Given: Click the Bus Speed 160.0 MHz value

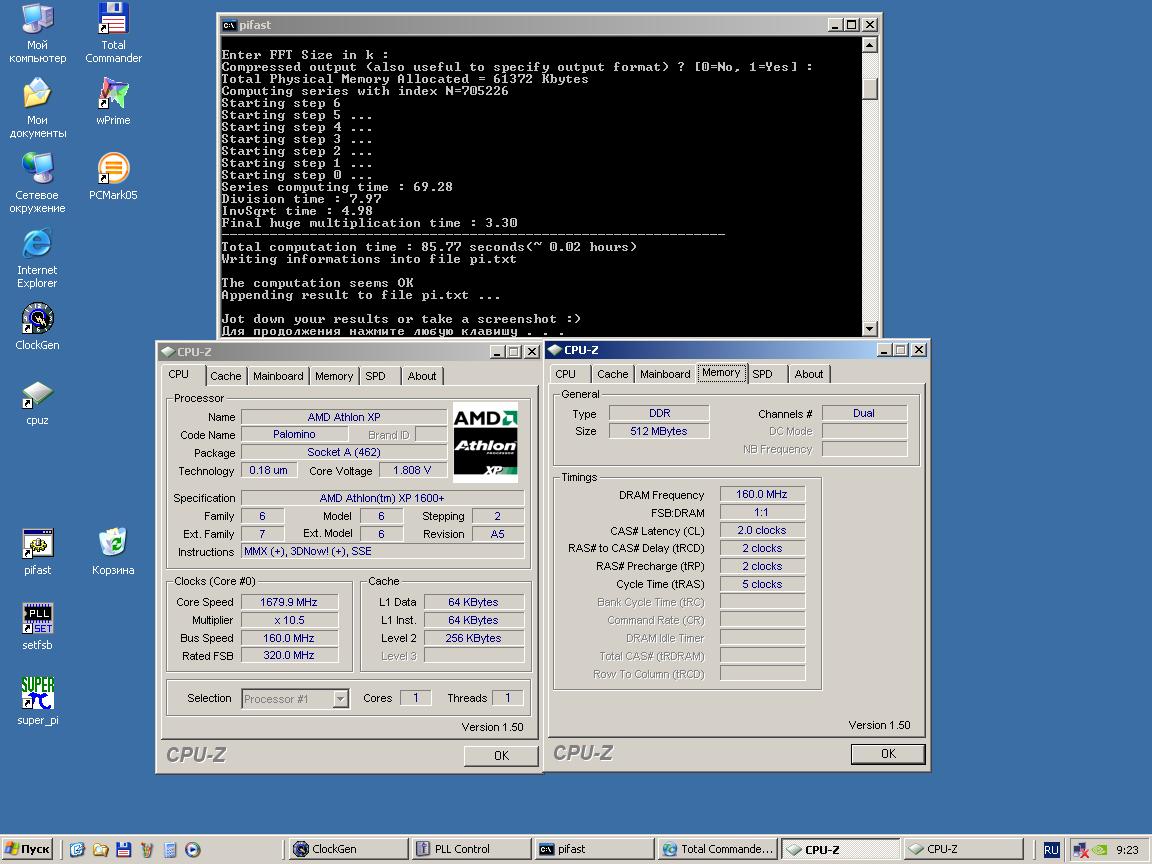Looking at the screenshot, I should (x=289, y=638).
